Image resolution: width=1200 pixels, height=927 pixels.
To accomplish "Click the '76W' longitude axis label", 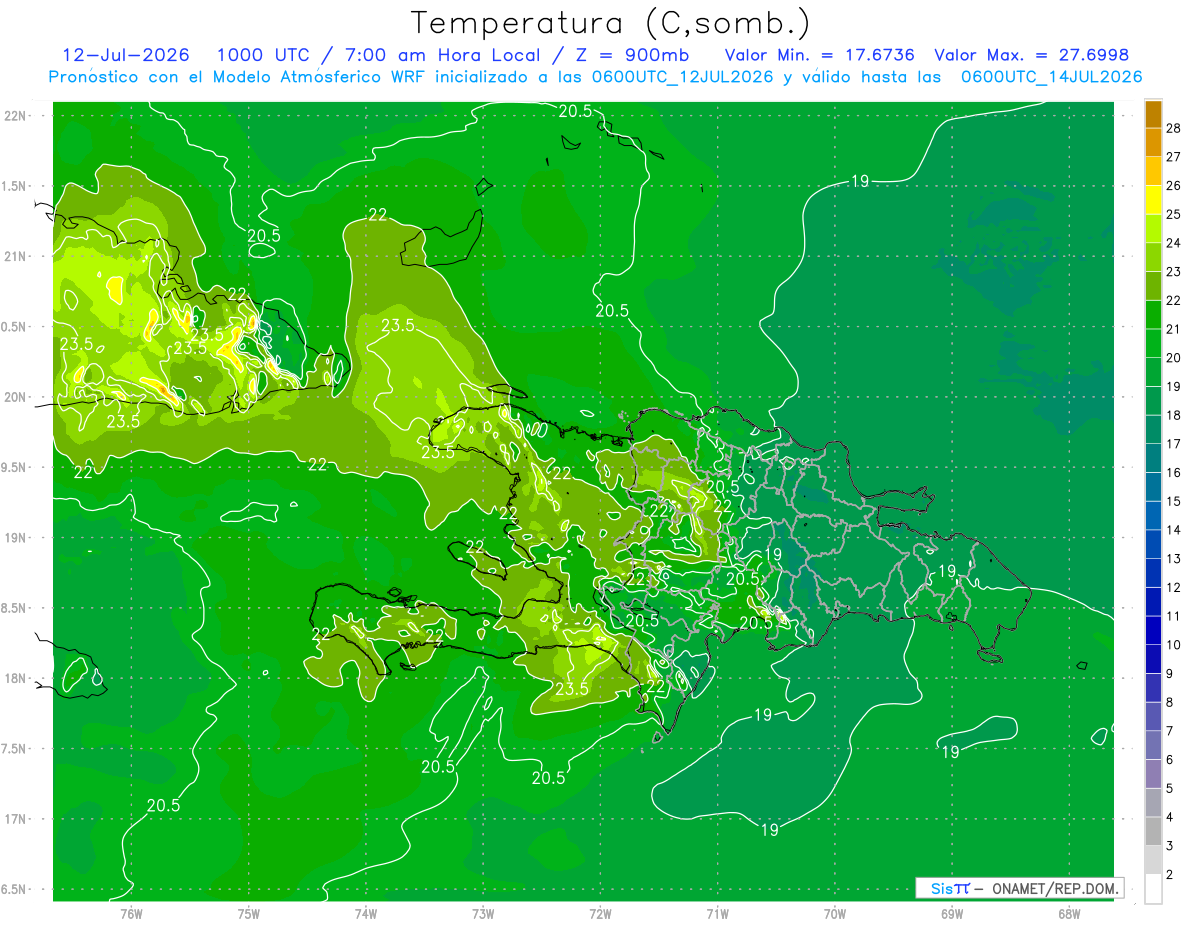I will coord(131,913).
